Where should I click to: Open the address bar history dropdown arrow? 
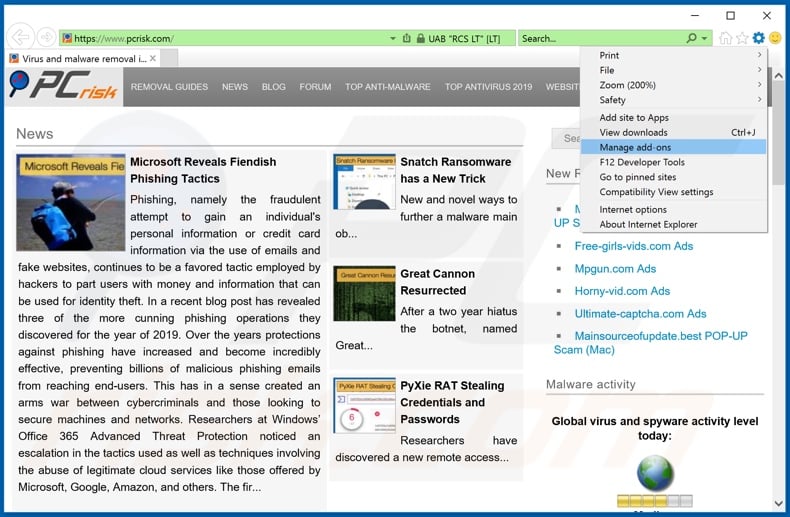392,38
